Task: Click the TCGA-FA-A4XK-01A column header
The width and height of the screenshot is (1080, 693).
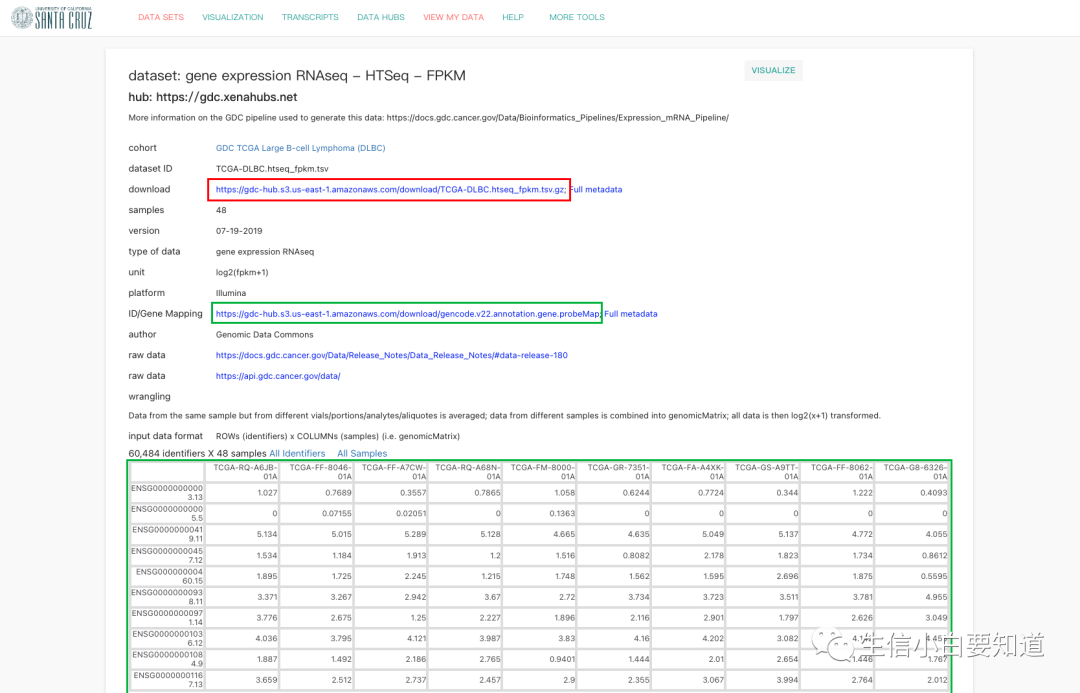Action: point(689,472)
